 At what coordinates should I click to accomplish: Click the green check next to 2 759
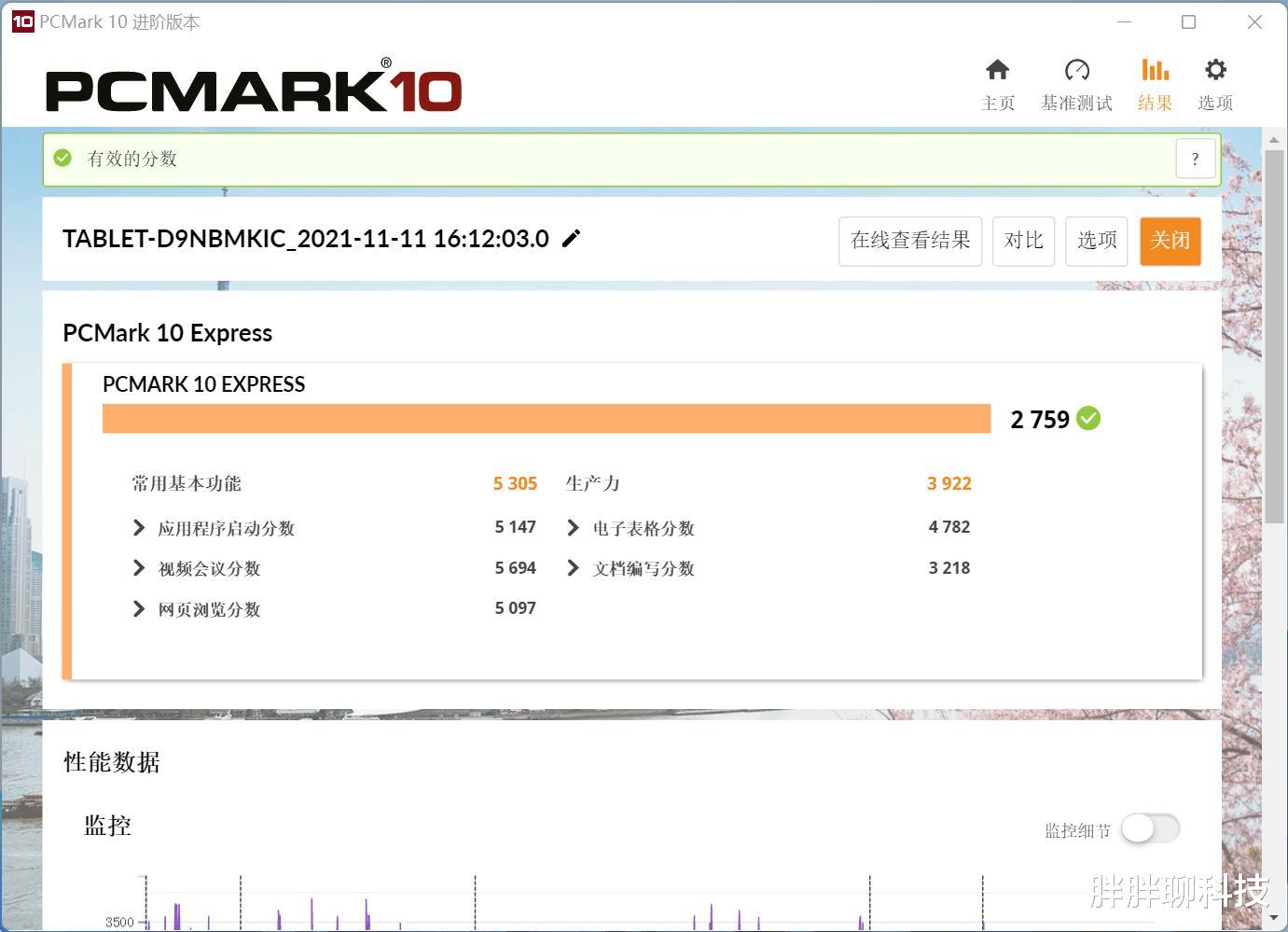point(1088,418)
